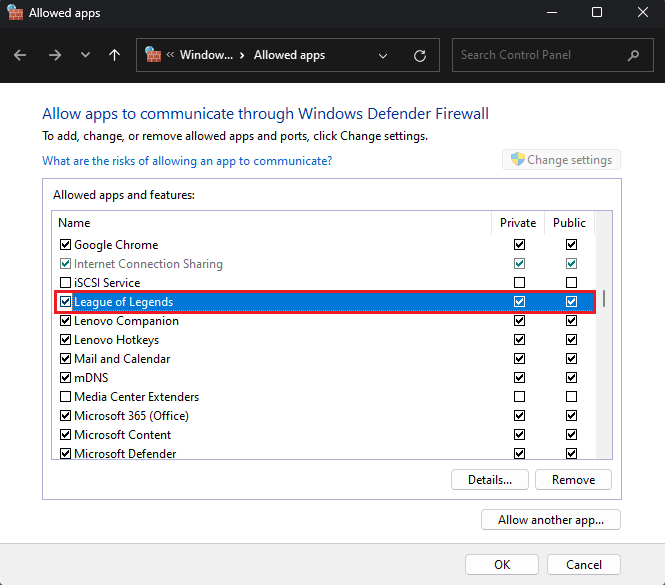665x585 pixels.
Task: Click Allow another app button
Action: pyautogui.click(x=551, y=520)
